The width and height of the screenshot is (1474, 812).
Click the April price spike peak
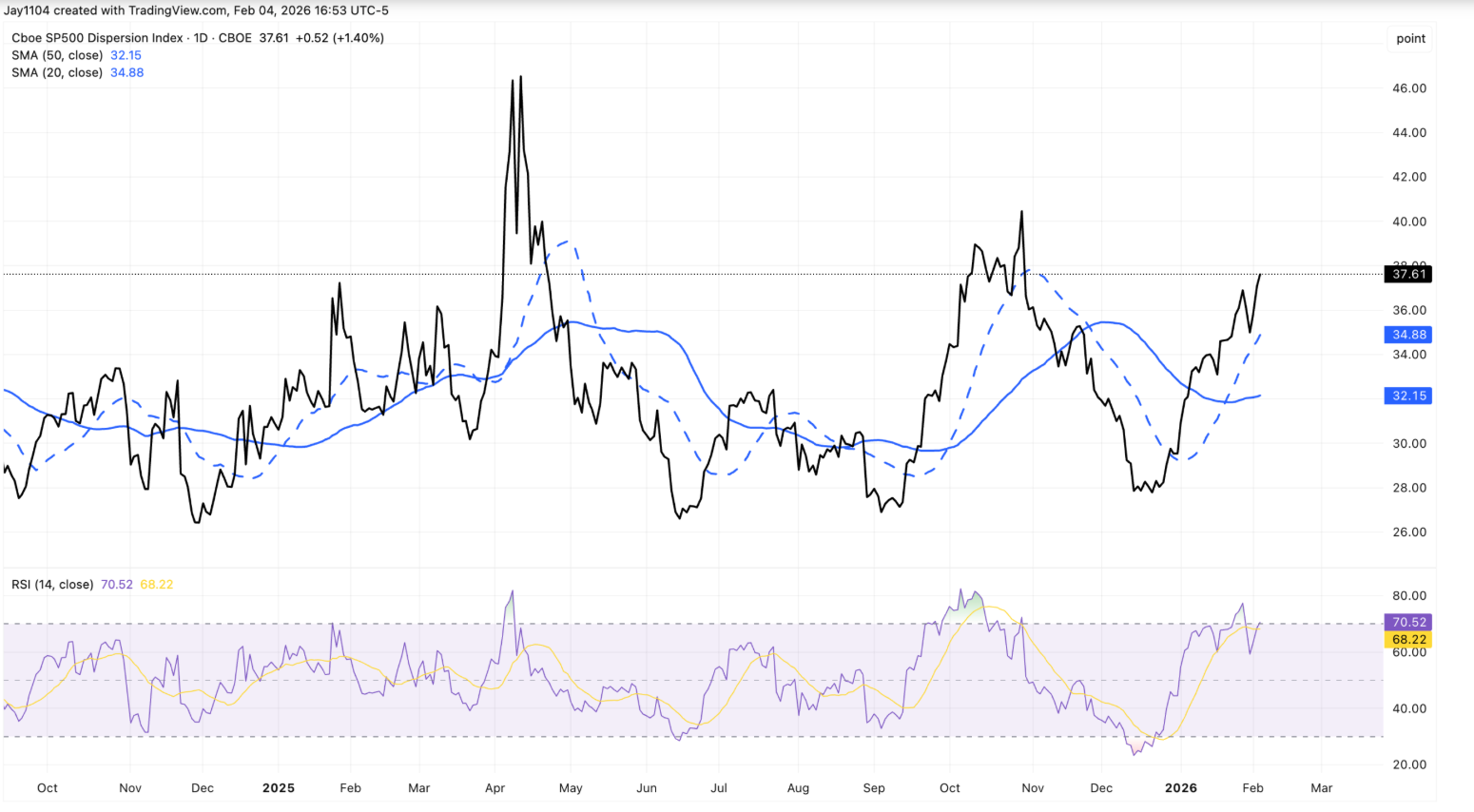point(520,76)
